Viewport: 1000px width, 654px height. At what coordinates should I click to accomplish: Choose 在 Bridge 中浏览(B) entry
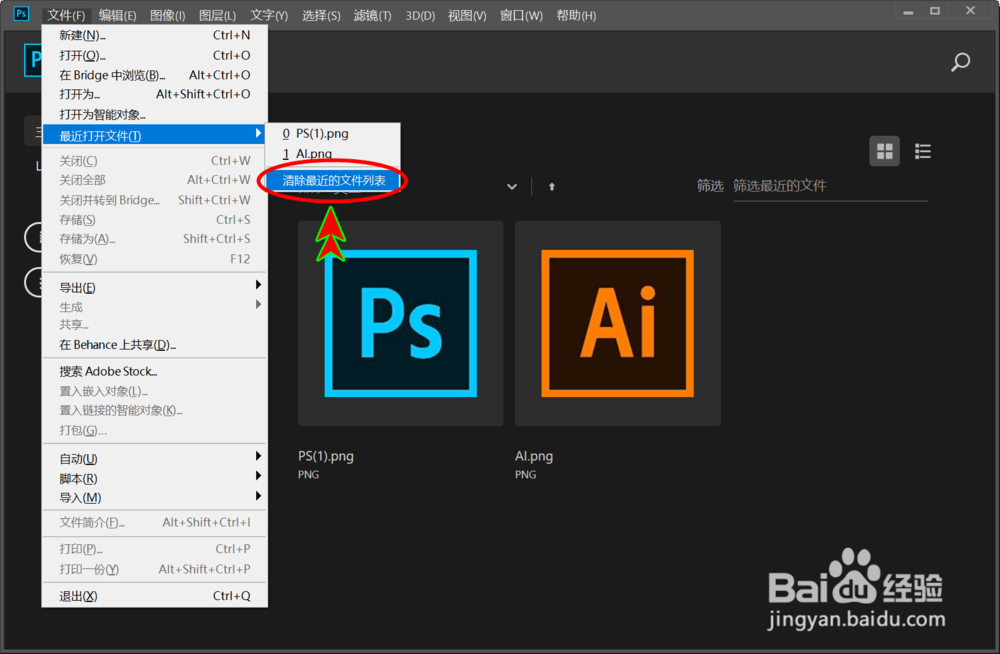[x=154, y=75]
